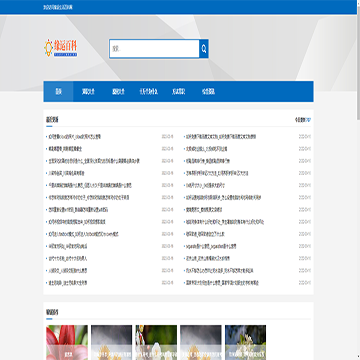Click the magnifying glass search button
The height and width of the screenshot is (360, 360).
point(204,49)
